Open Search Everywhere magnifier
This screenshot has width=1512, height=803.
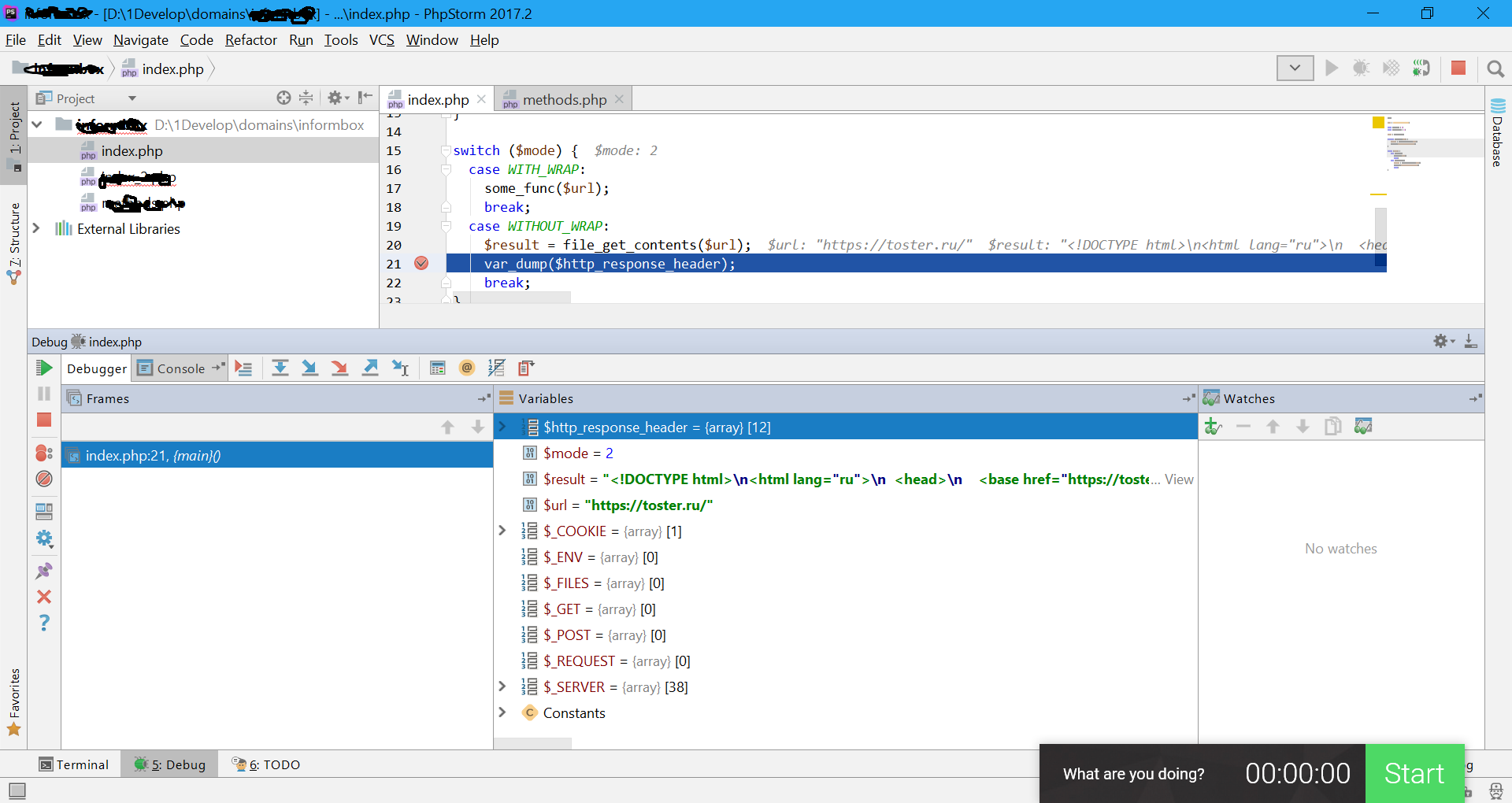[1495, 69]
